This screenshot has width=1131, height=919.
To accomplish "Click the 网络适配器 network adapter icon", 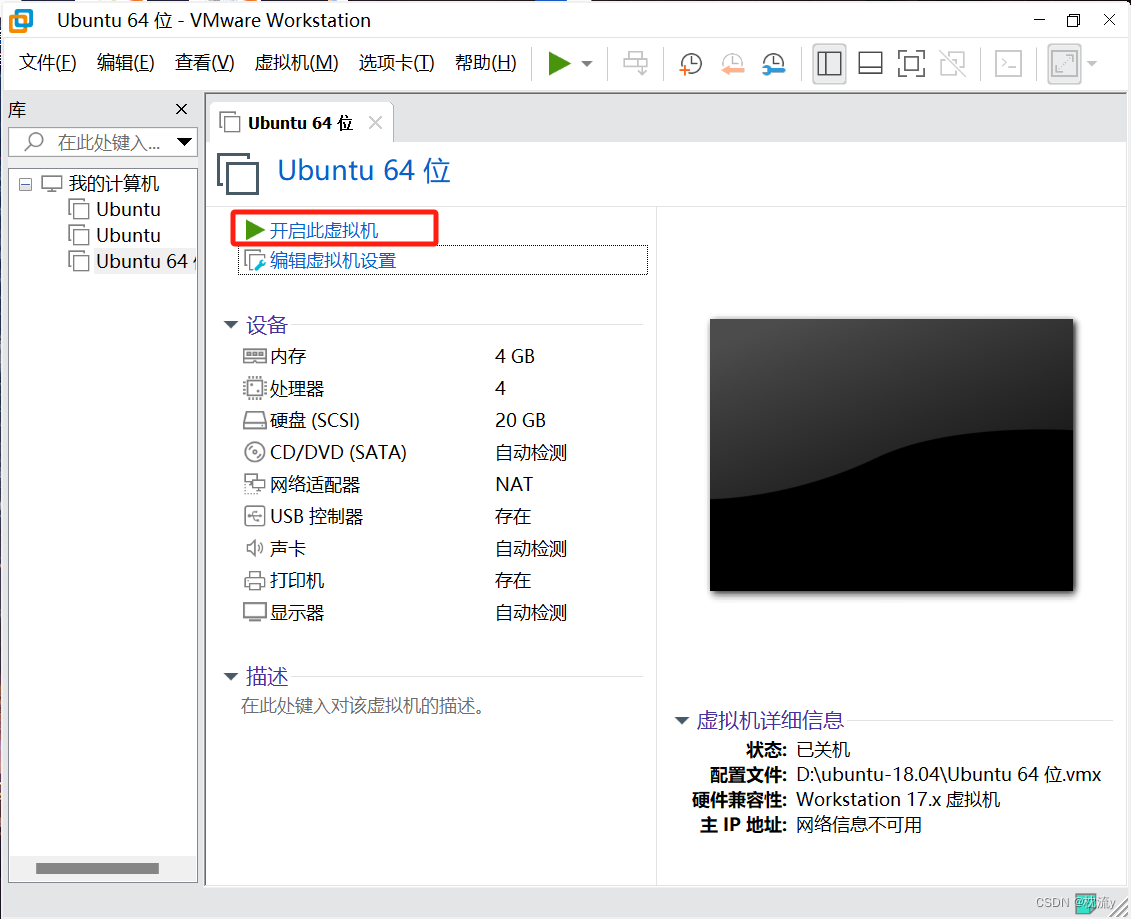I will [x=255, y=484].
